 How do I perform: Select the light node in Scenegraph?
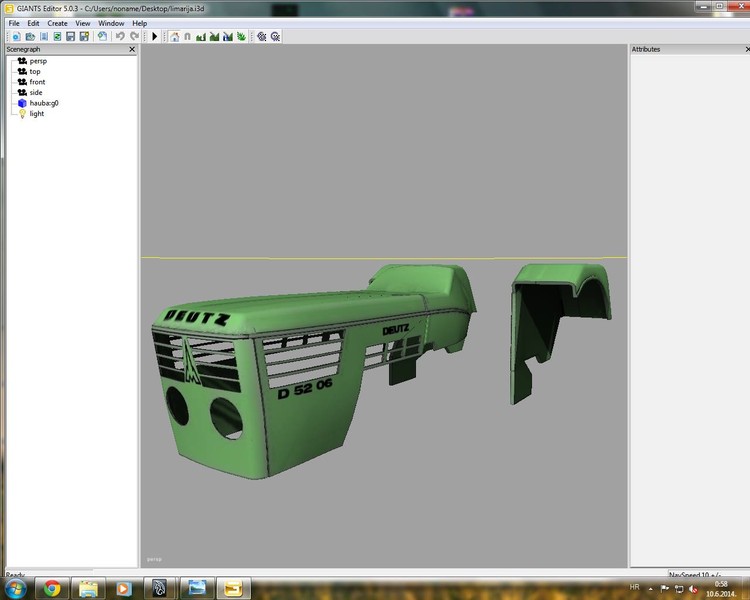[x=36, y=114]
